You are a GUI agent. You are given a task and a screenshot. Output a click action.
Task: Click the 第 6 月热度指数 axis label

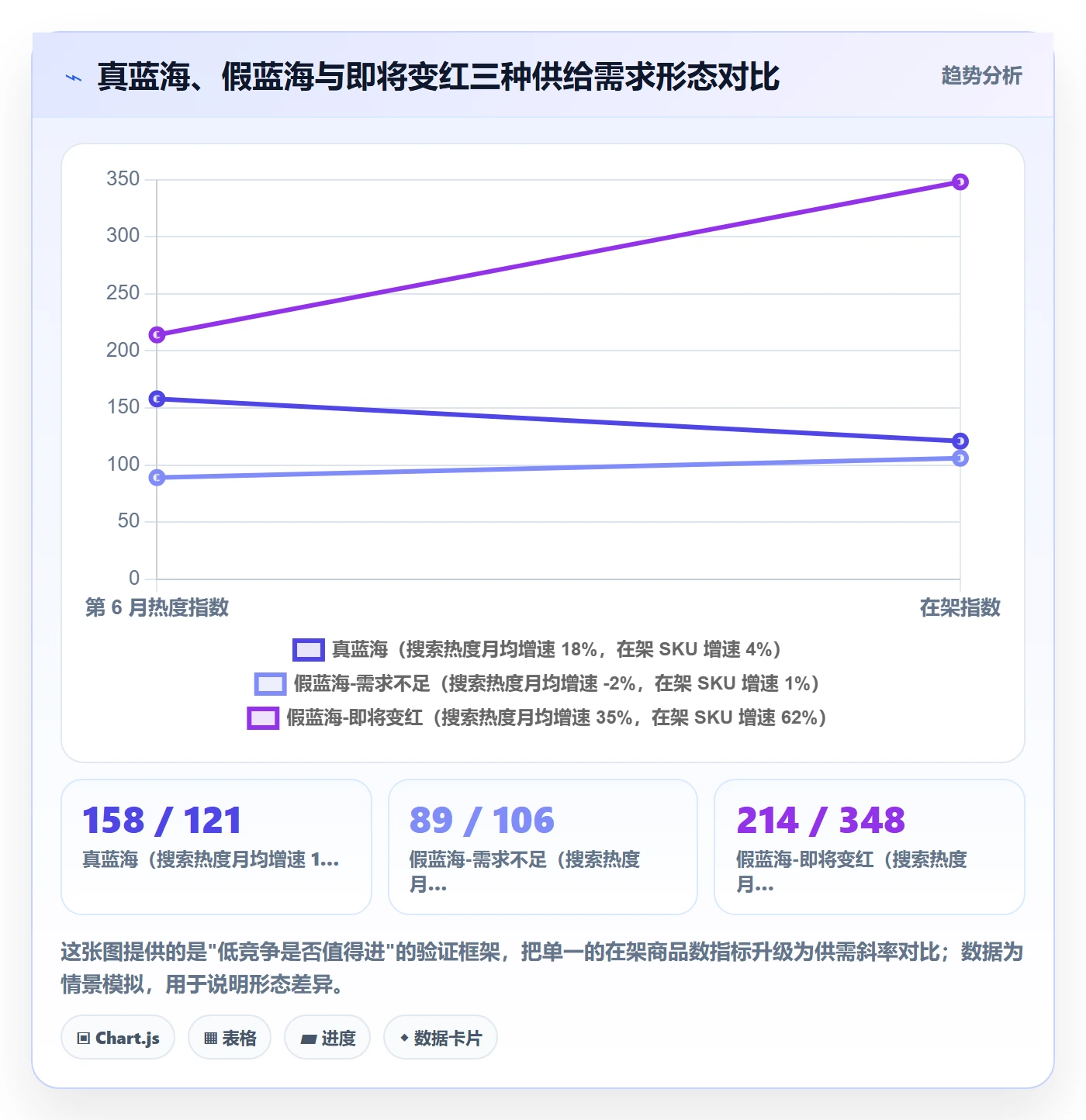pos(157,607)
